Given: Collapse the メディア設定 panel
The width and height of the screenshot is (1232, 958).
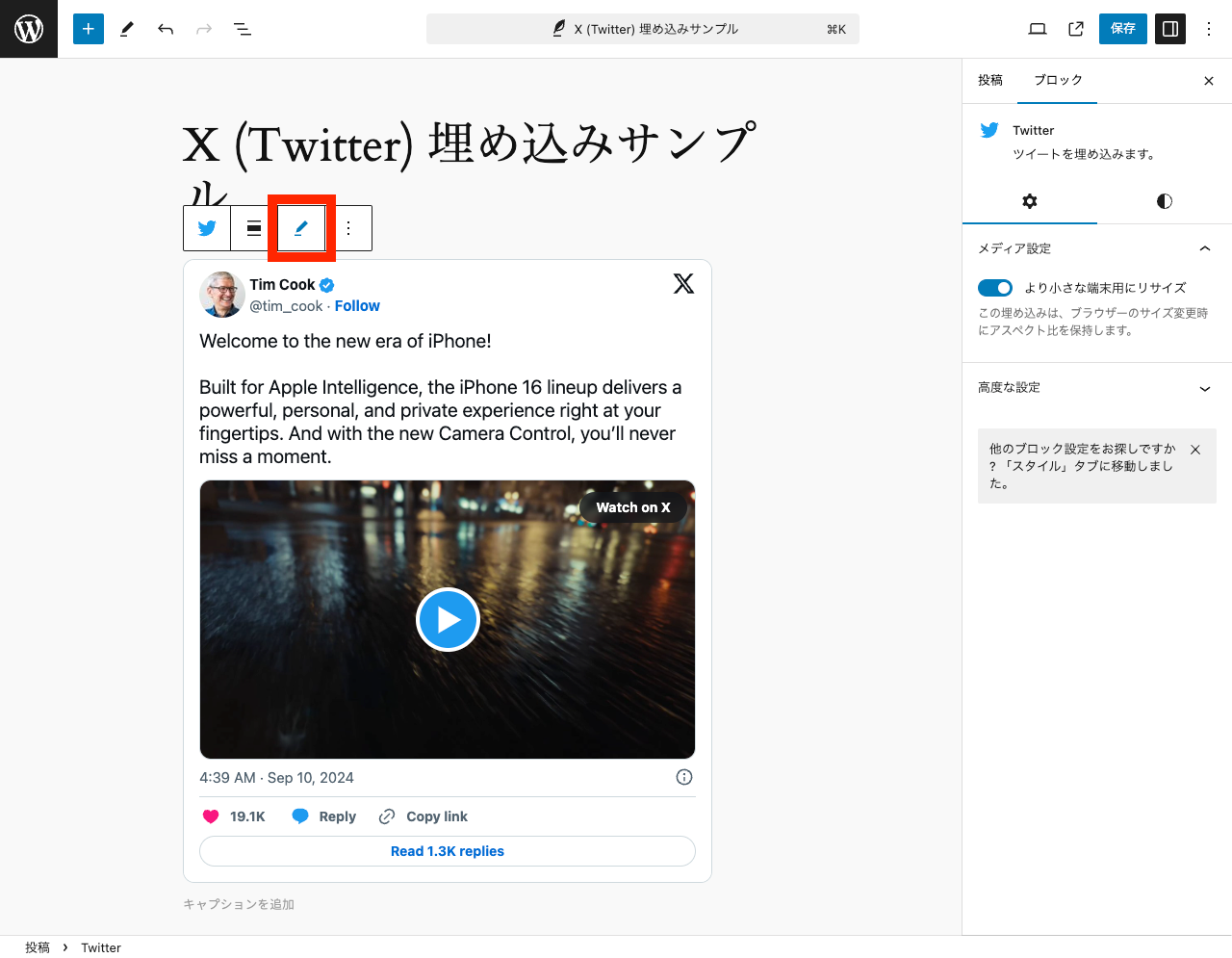Looking at the screenshot, I should (x=1097, y=248).
